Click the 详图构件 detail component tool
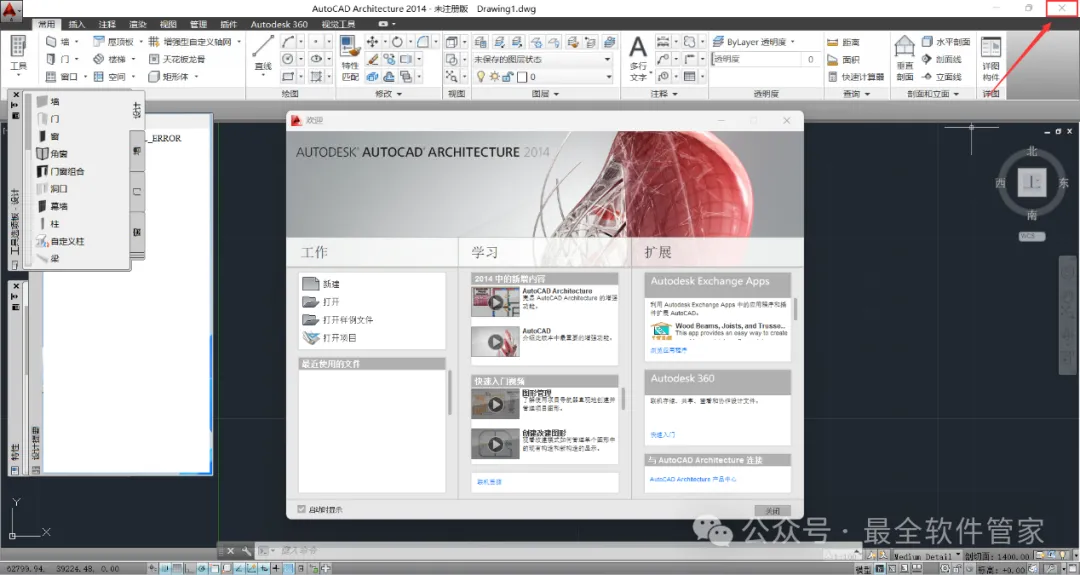1080x575 pixels. [x=990, y=59]
